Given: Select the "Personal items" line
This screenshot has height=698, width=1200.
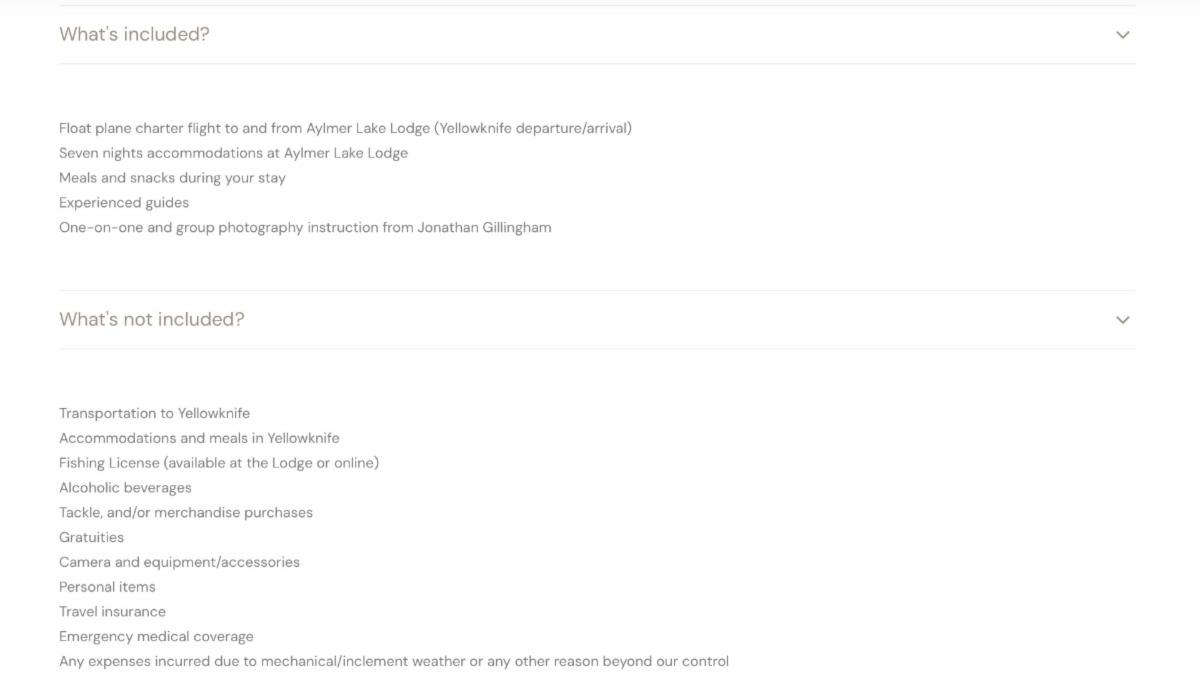Looking at the screenshot, I should pos(107,587).
